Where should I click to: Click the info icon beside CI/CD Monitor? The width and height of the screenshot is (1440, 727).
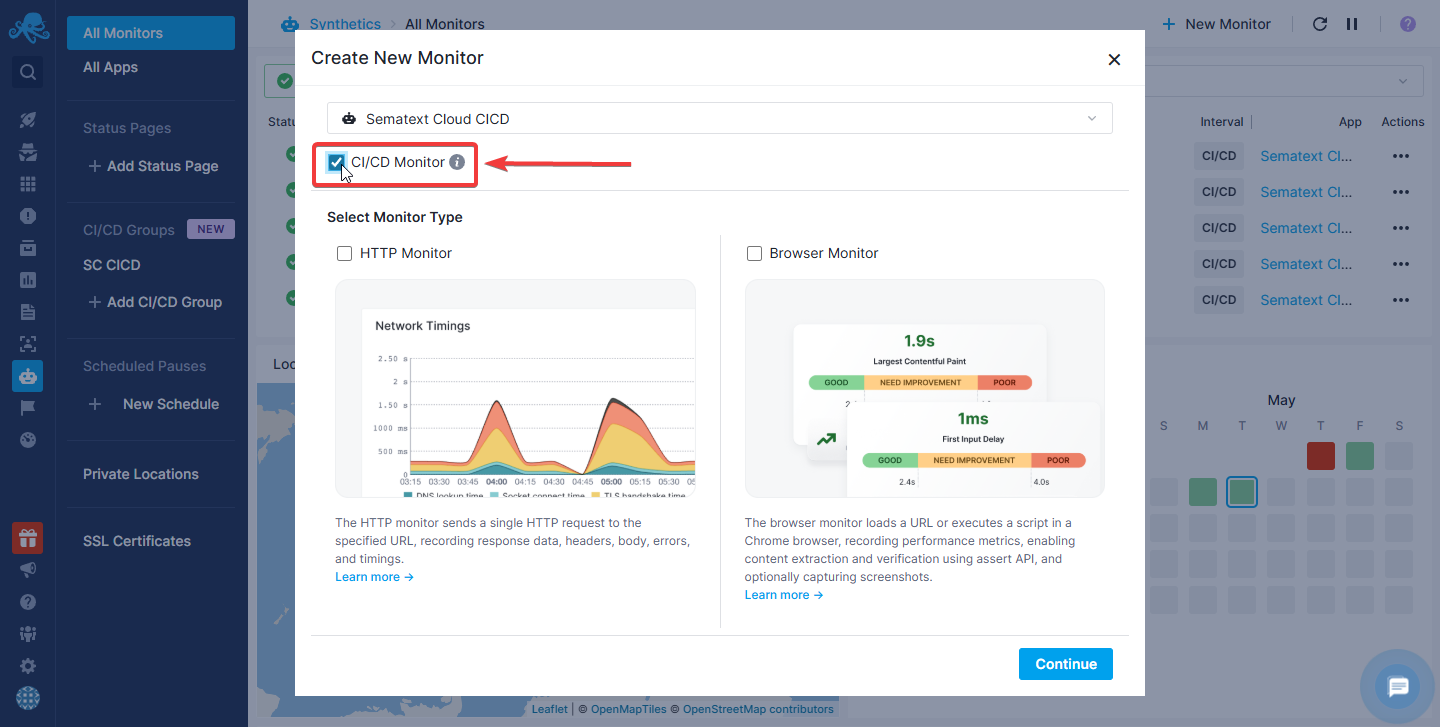457,162
